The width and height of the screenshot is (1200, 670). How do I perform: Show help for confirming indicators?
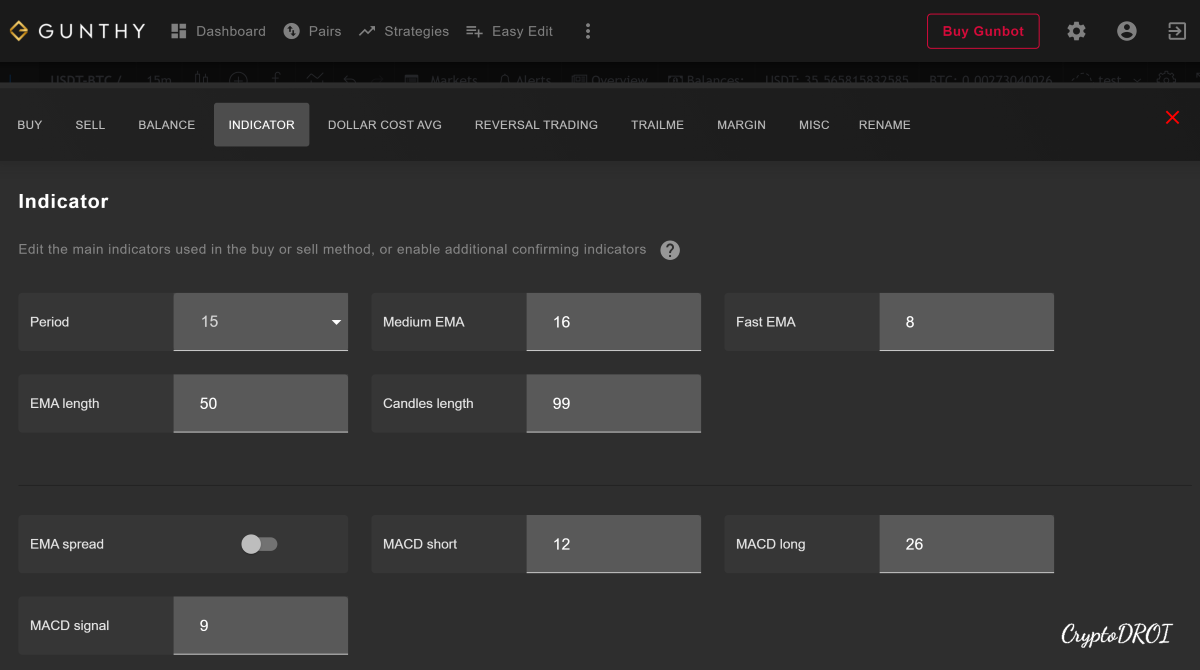pos(670,250)
